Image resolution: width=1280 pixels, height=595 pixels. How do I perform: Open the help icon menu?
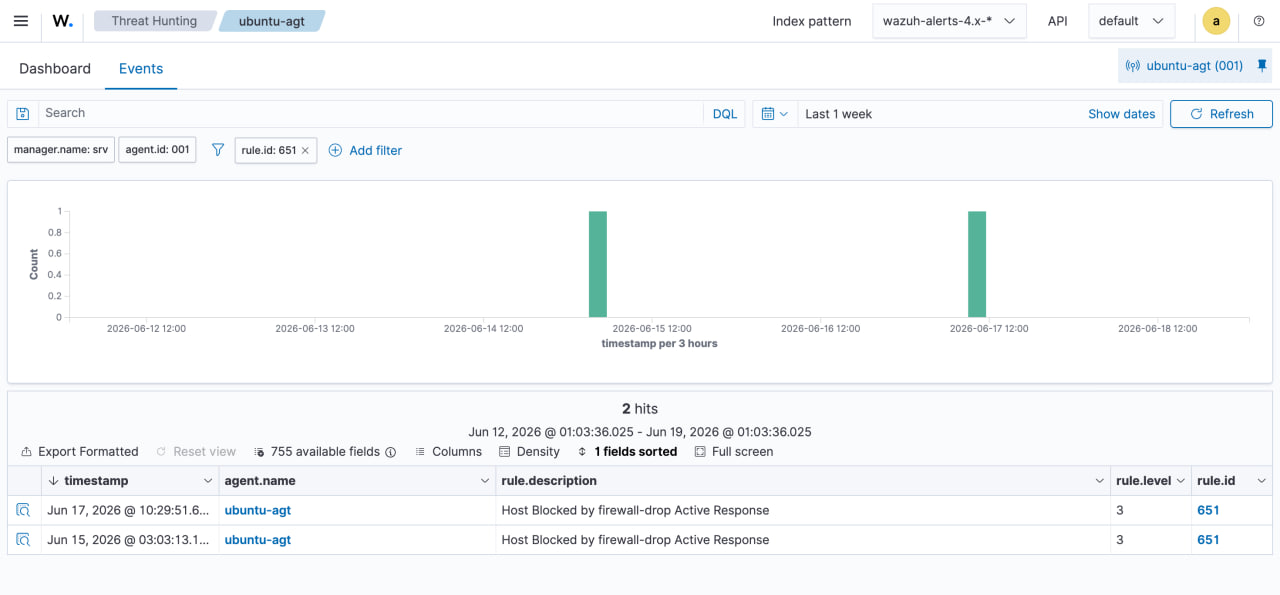tap(1259, 21)
